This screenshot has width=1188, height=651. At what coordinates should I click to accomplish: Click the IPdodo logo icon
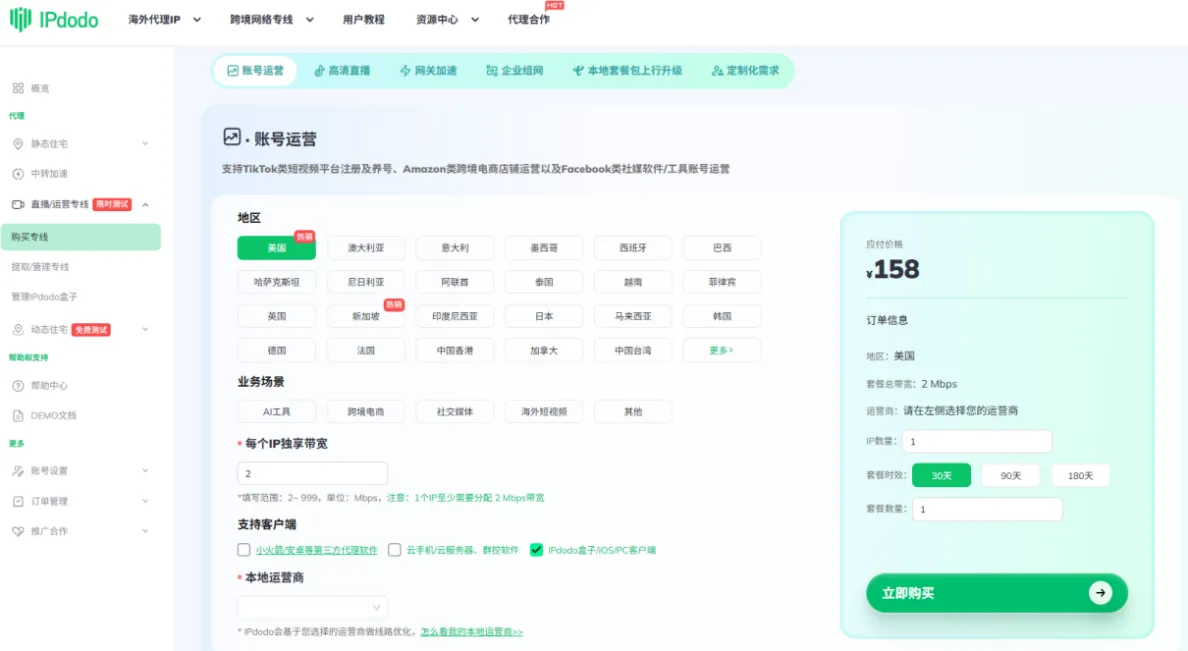(20, 19)
